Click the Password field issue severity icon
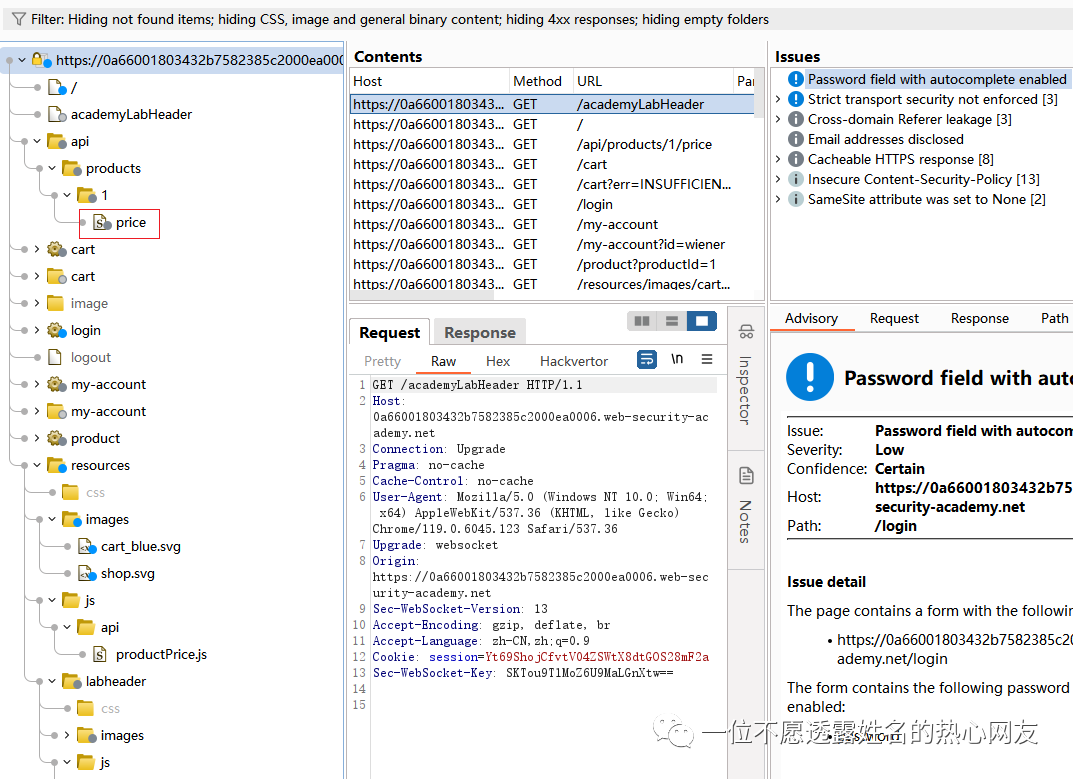1073x779 pixels. tap(796, 79)
